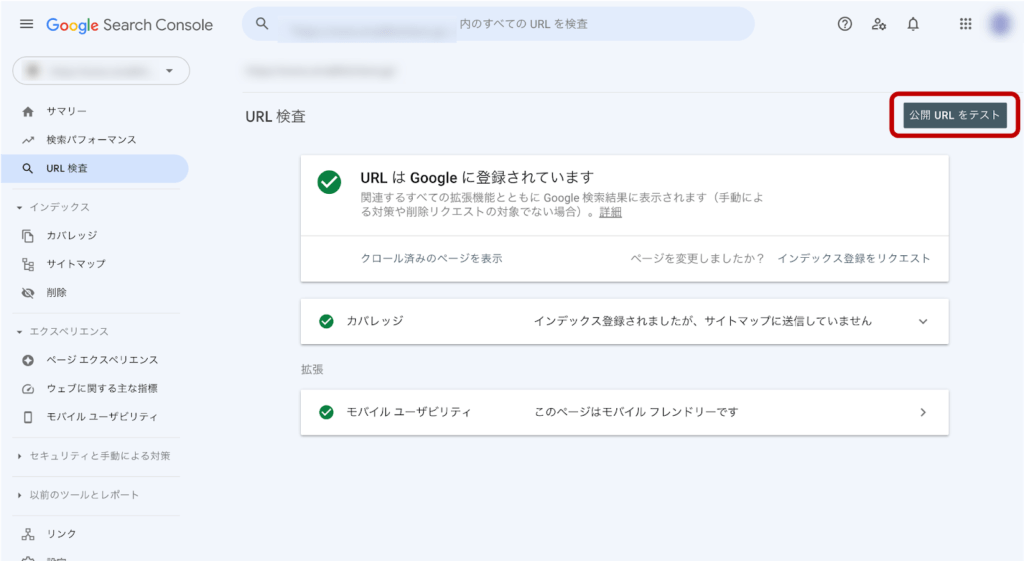Click the 検索パフォーマンス trend icon
Viewport: 1024px width, 561px height.
point(28,140)
